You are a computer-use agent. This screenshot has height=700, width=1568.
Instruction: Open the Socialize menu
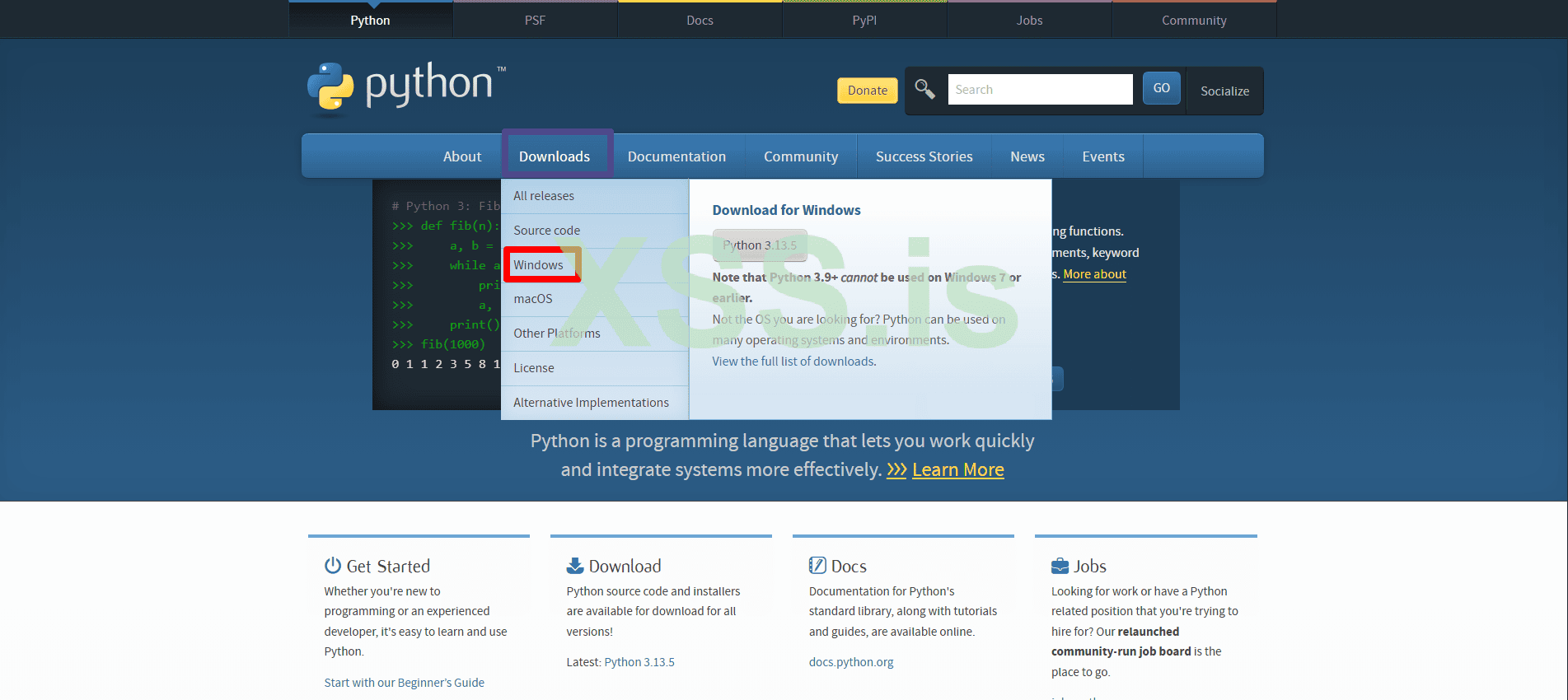point(1224,91)
